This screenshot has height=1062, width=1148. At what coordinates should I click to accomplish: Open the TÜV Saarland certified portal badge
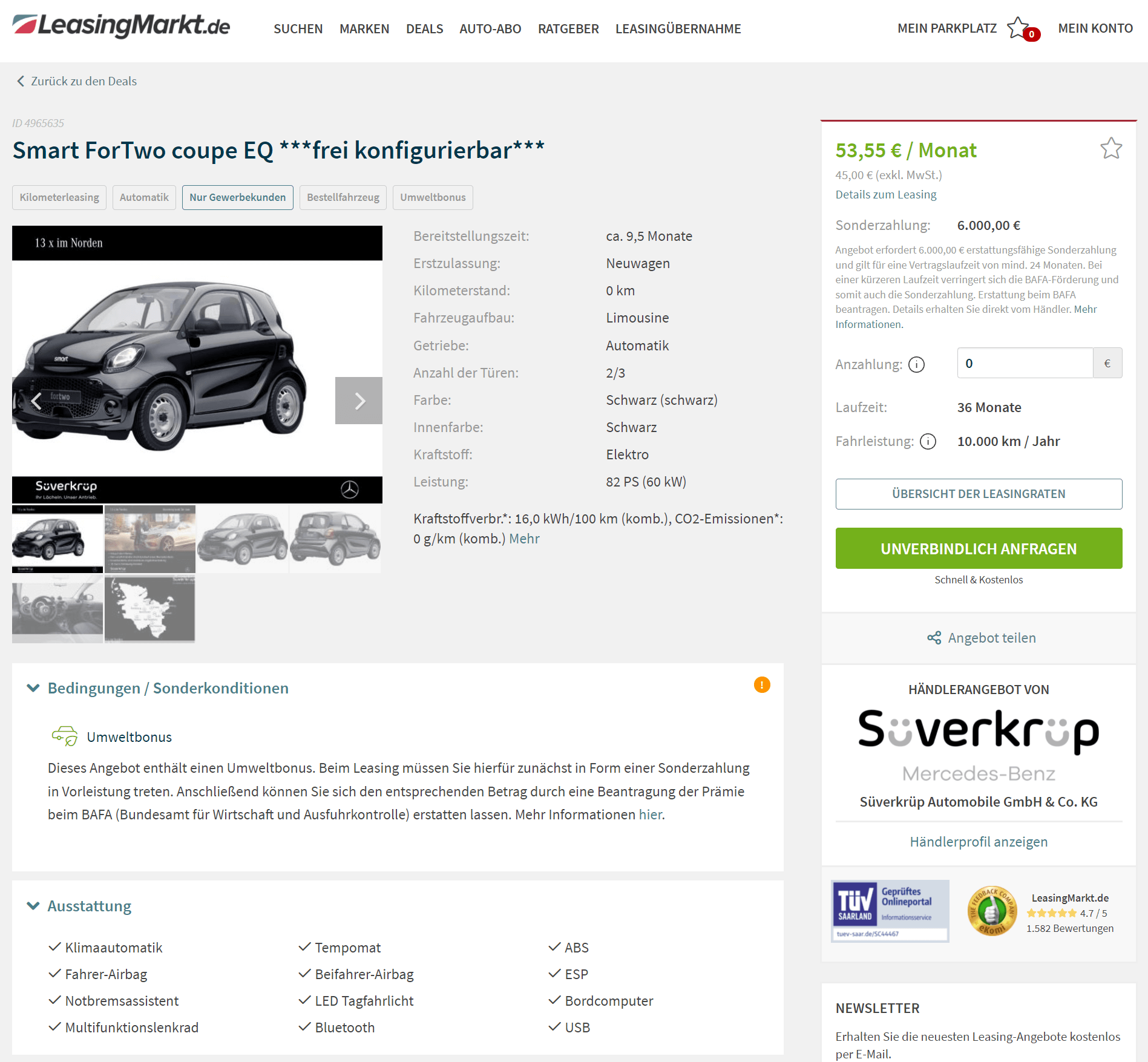click(x=890, y=911)
